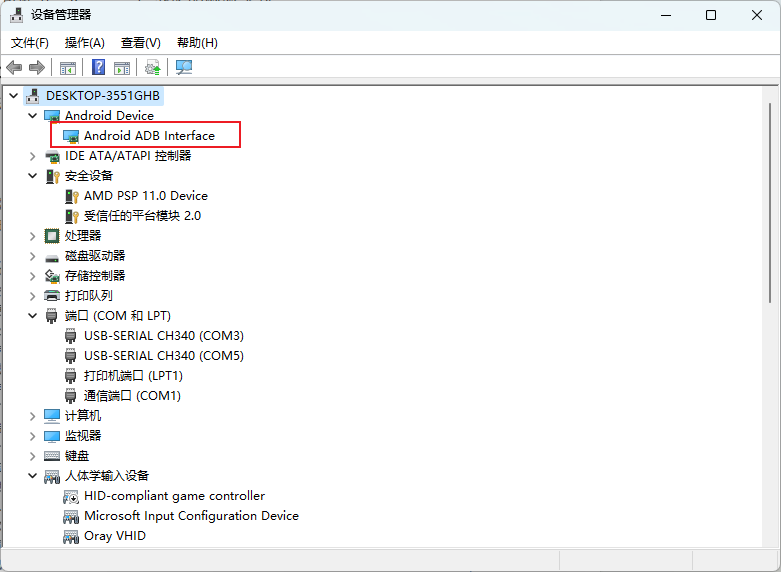The width and height of the screenshot is (781, 572).
Task: Open the 帮助(H) menu
Action: tap(197, 43)
